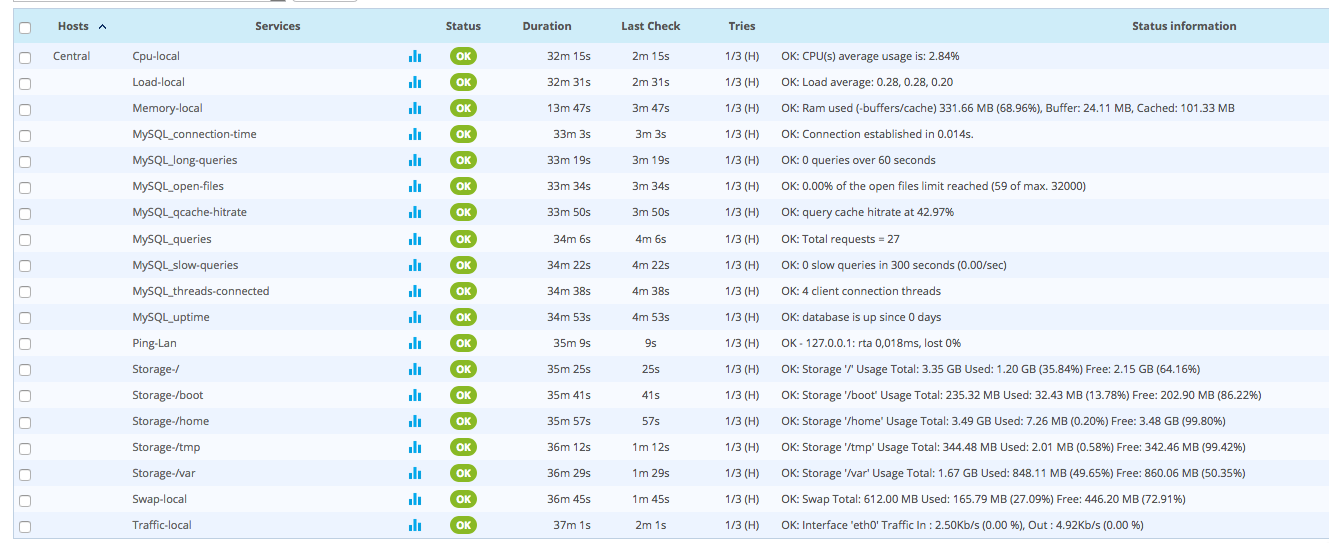
Task: Open the Traffic-local graph icon
Action: 415,525
